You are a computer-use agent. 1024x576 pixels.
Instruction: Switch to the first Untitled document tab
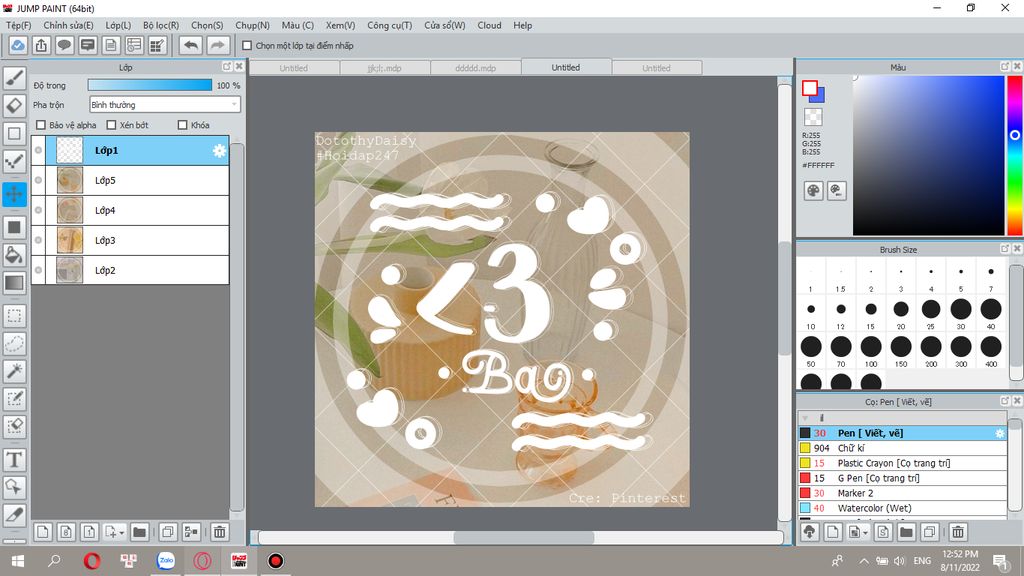[x=294, y=68]
